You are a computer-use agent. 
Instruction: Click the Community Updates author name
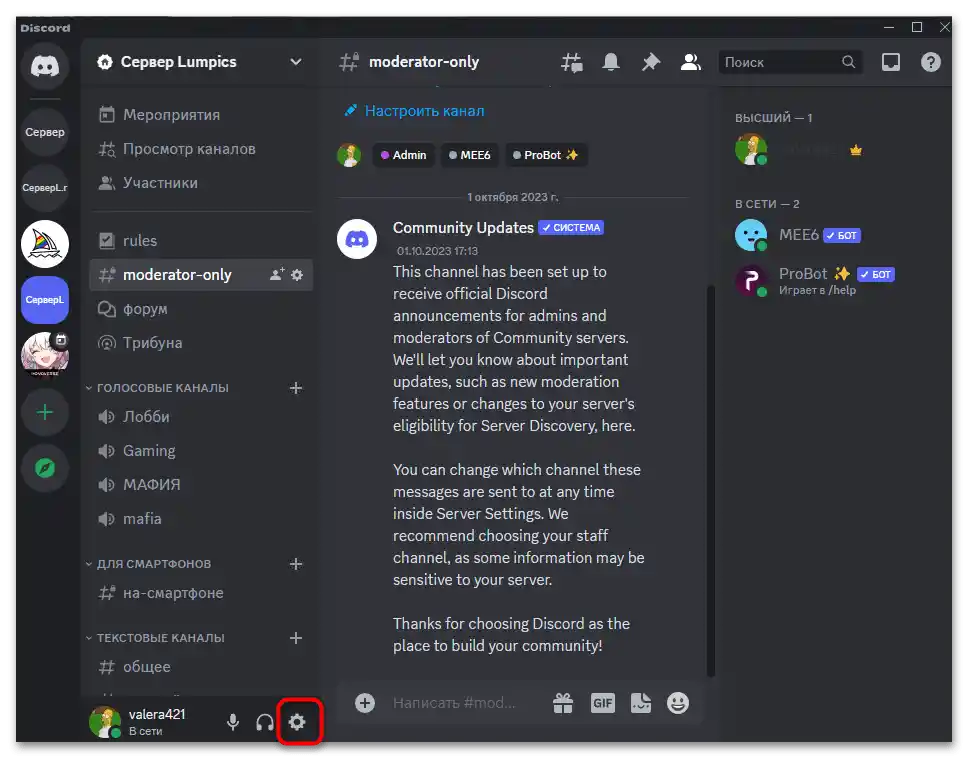[463, 228]
